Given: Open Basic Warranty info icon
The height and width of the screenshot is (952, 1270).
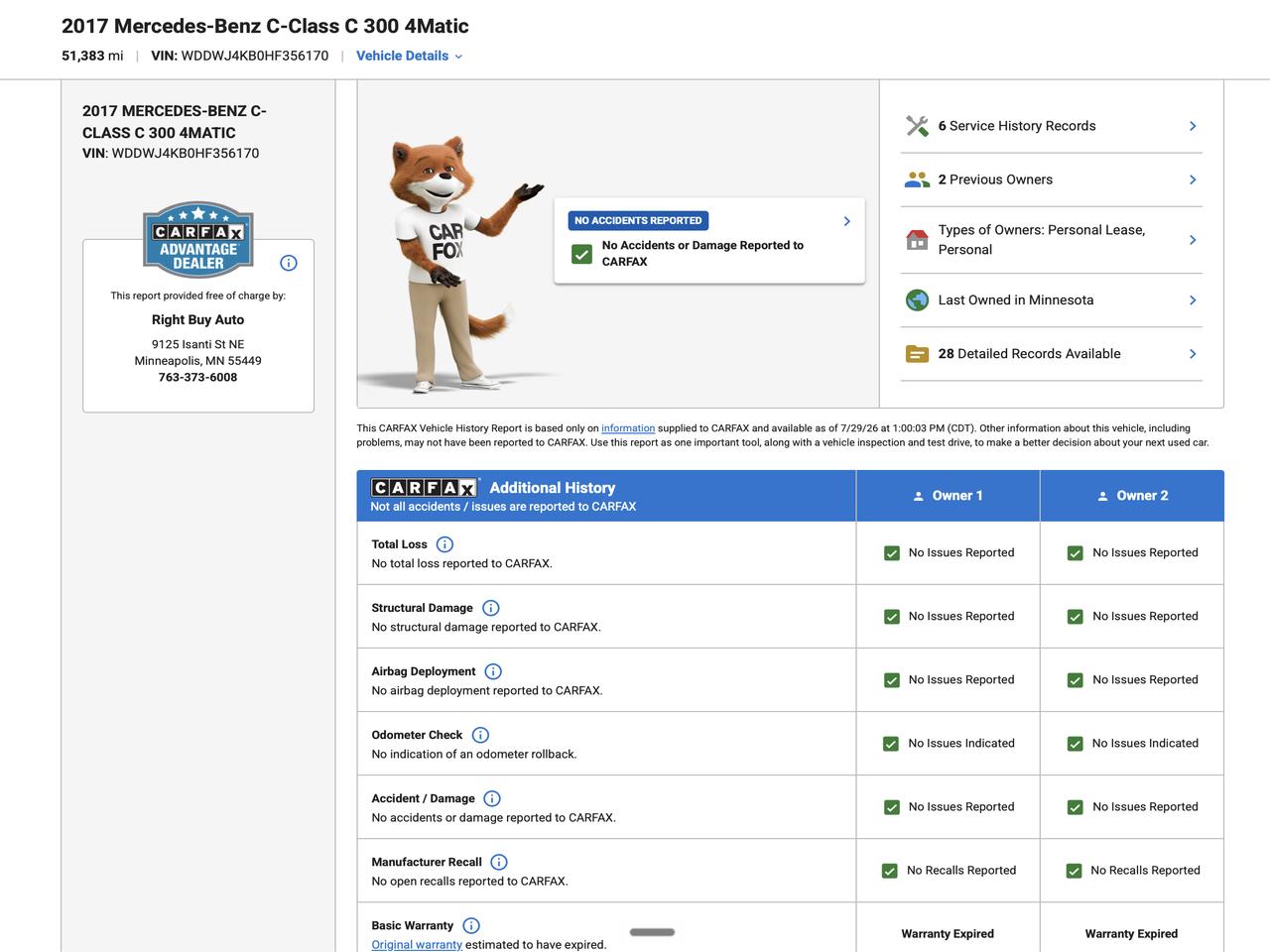Looking at the screenshot, I should (471, 925).
